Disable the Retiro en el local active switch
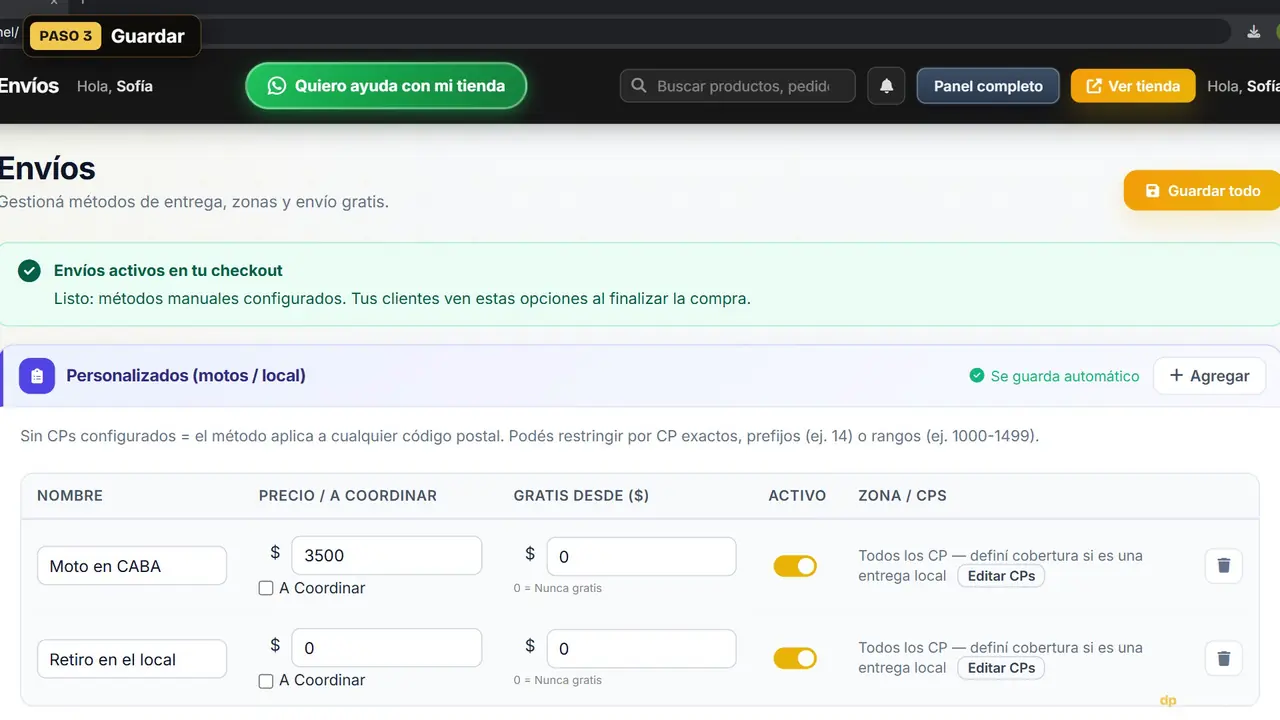This screenshot has width=1280, height=720. tap(795, 658)
